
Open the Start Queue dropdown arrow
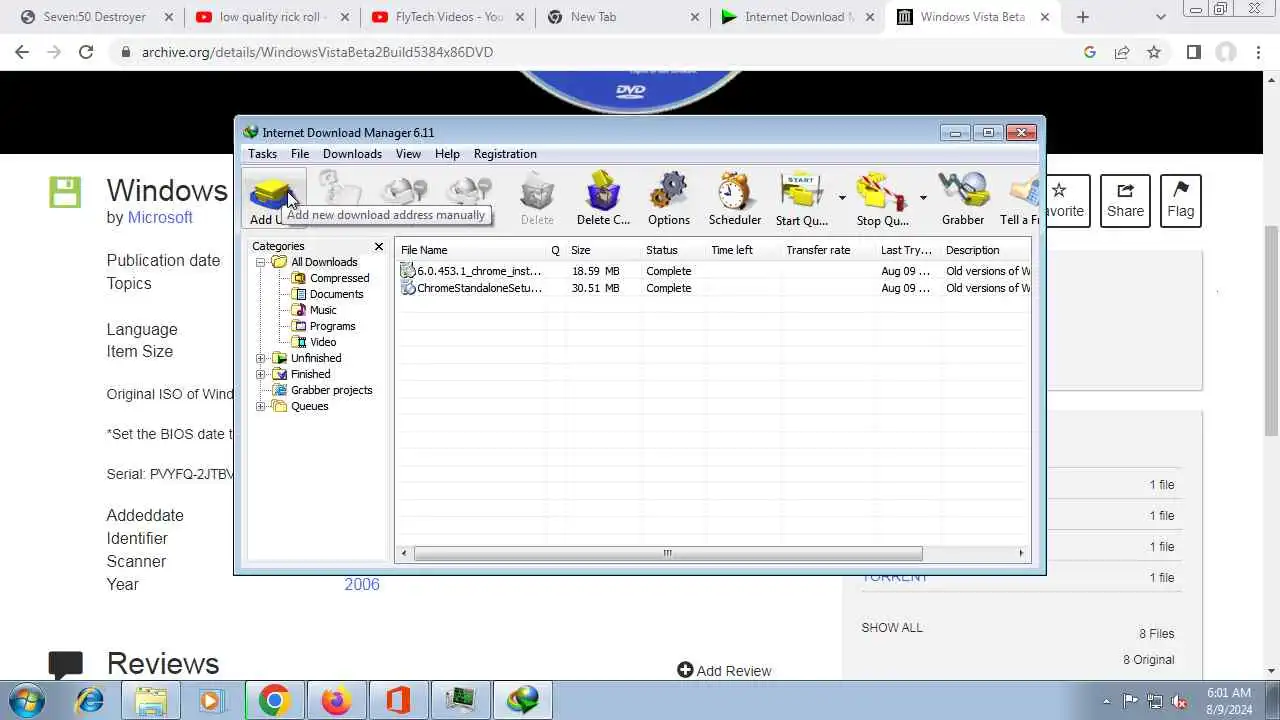tap(842, 197)
